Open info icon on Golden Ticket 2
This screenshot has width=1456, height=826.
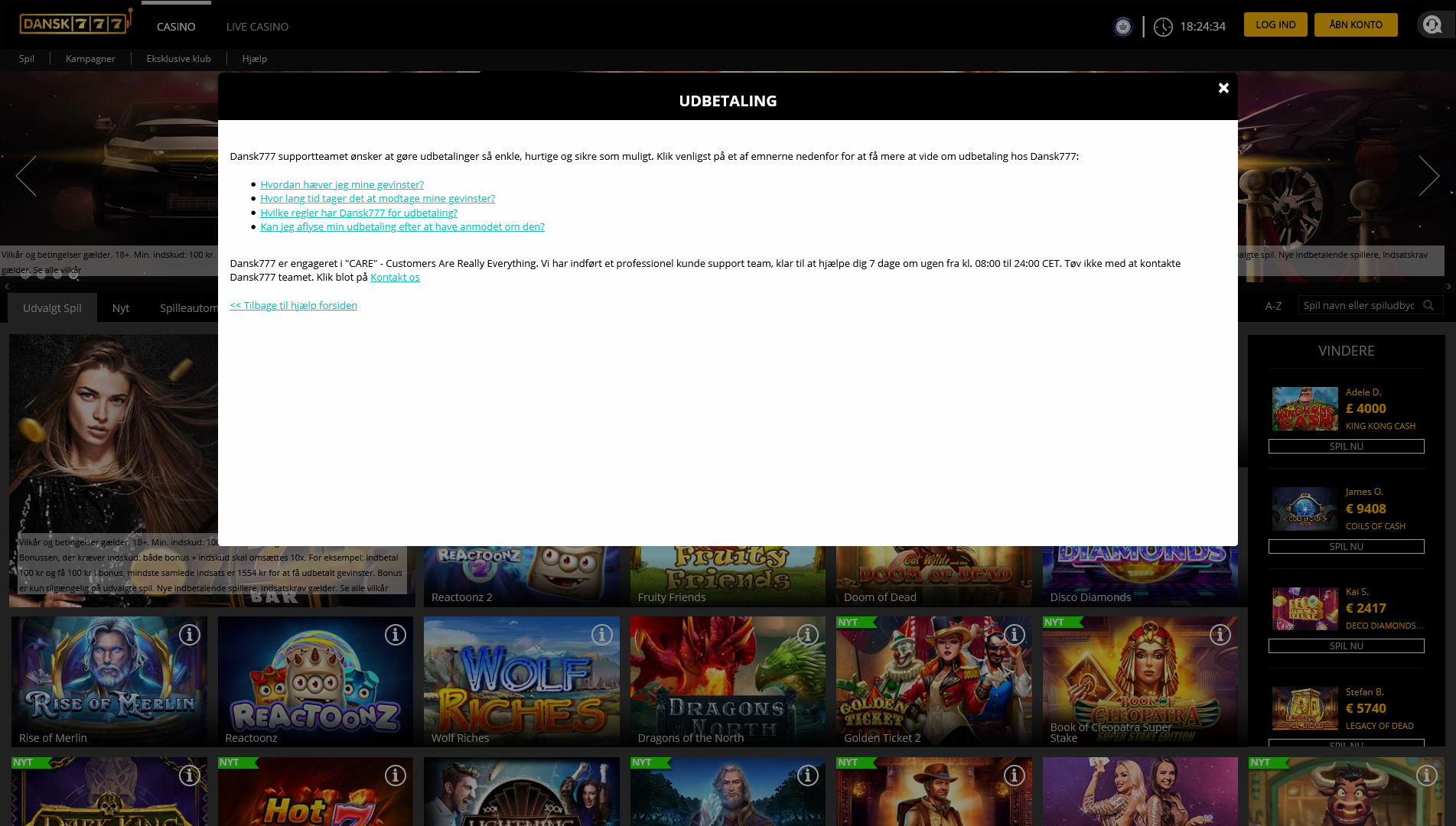1014,635
